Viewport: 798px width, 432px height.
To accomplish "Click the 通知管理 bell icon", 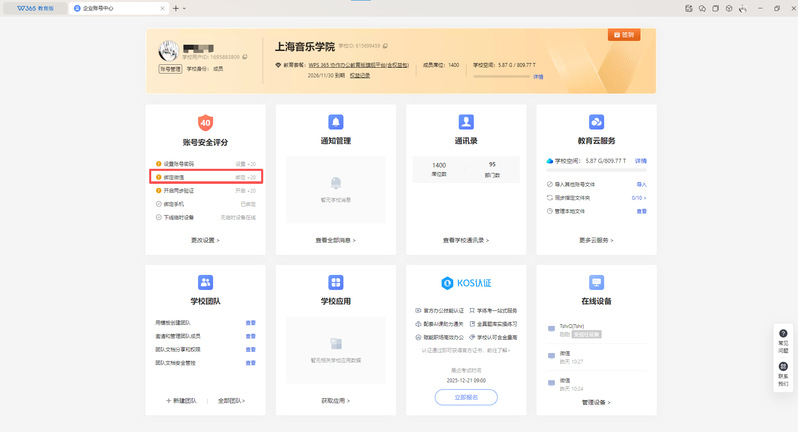I will (335, 122).
